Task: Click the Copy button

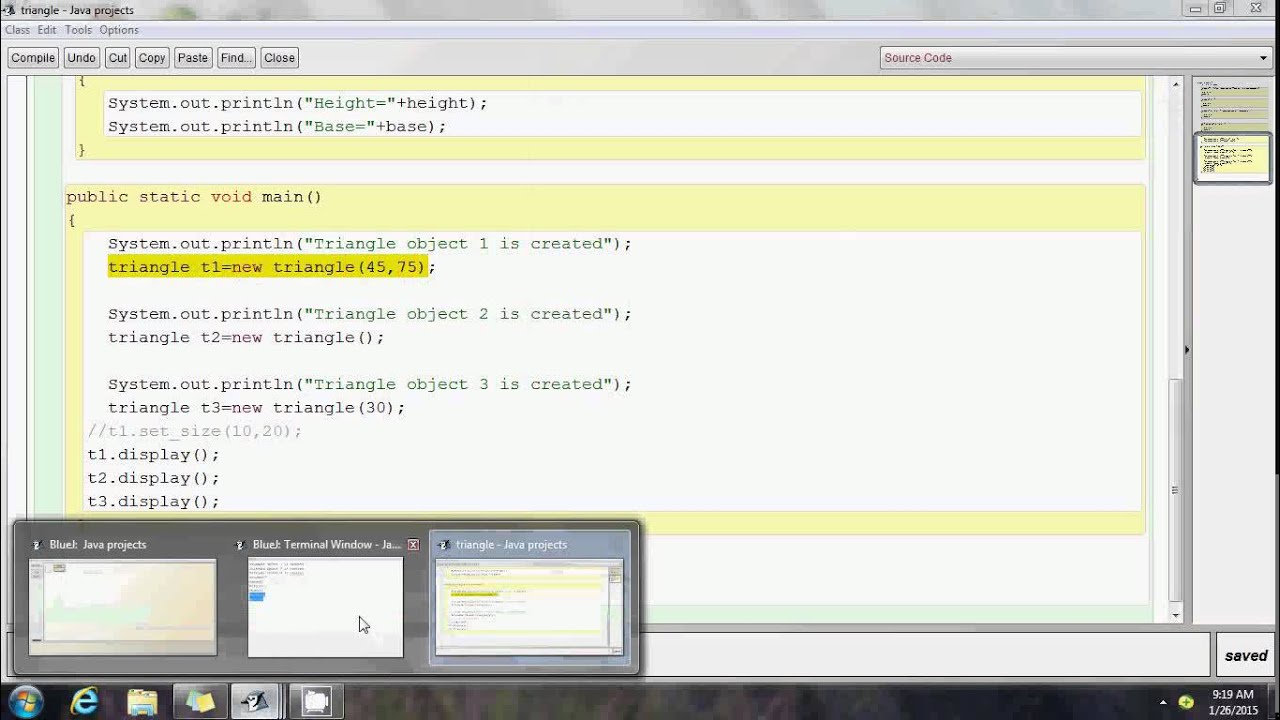Action: pyautogui.click(x=152, y=58)
